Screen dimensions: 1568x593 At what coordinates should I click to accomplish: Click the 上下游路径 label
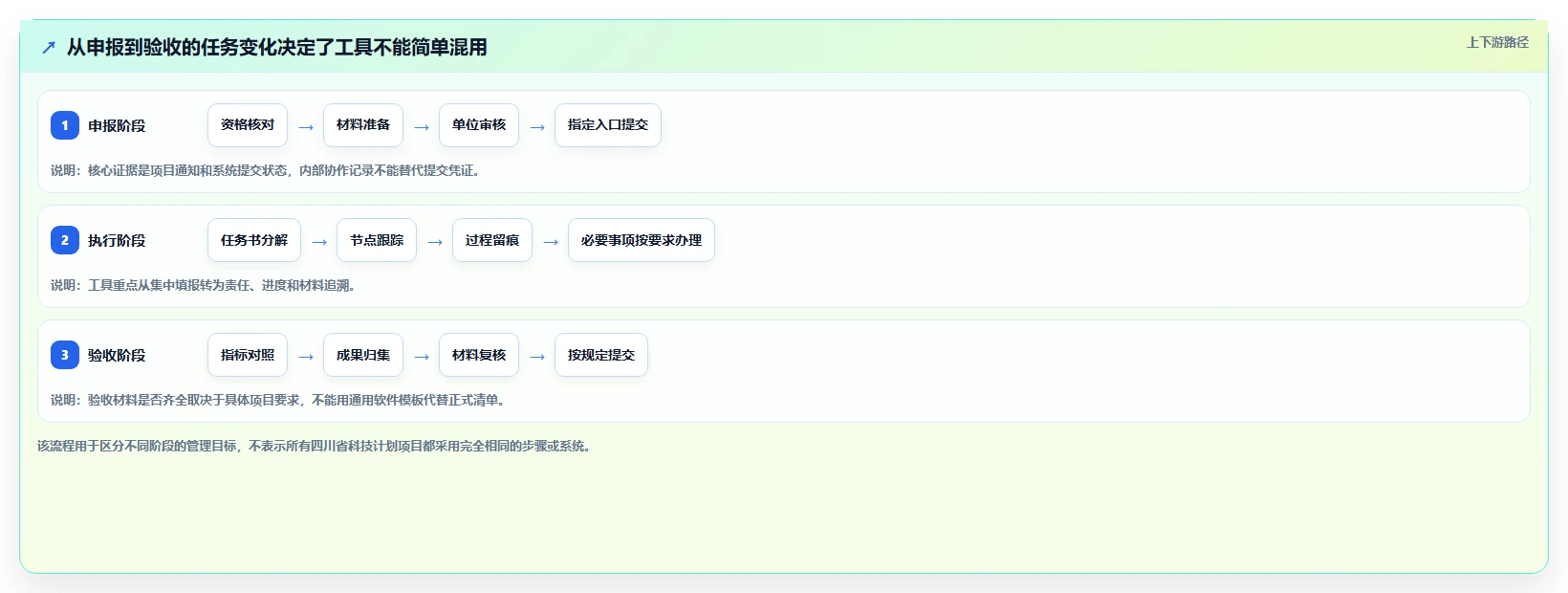[1497, 42]
